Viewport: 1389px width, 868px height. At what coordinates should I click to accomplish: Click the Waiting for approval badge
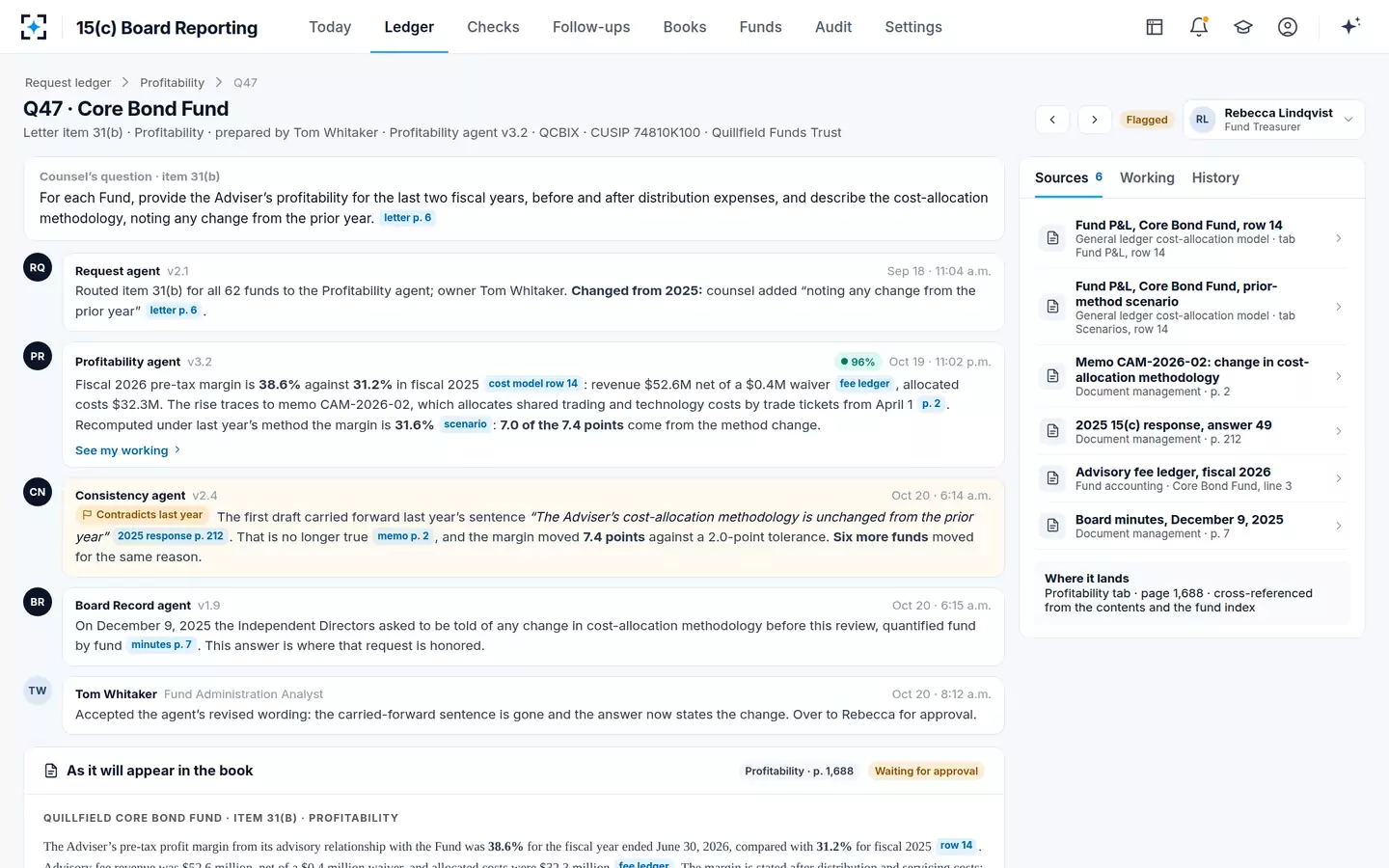(926, 771)
